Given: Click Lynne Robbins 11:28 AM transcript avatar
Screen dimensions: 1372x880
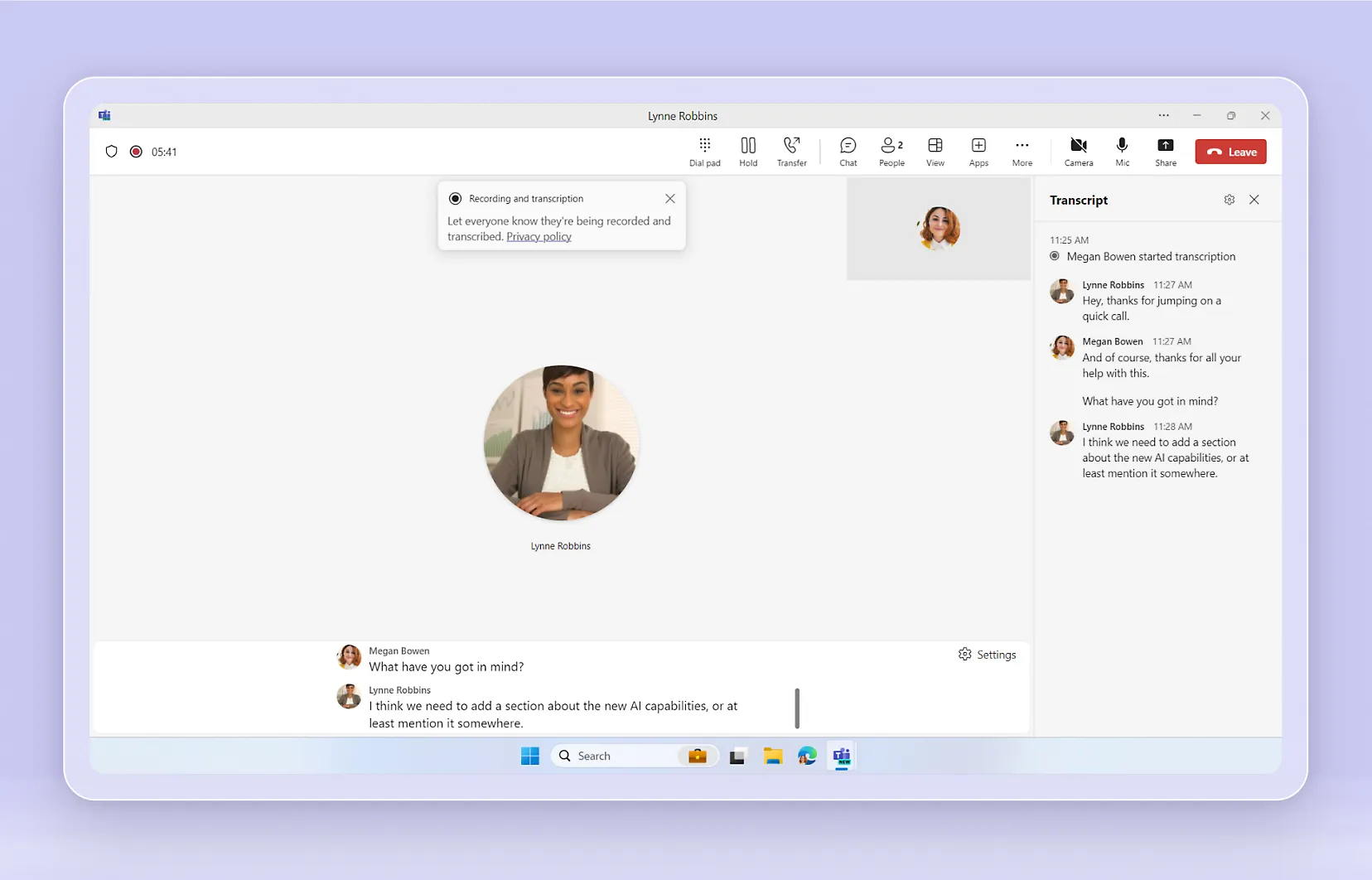Looking at the screenshot, I should (1062, 433).
